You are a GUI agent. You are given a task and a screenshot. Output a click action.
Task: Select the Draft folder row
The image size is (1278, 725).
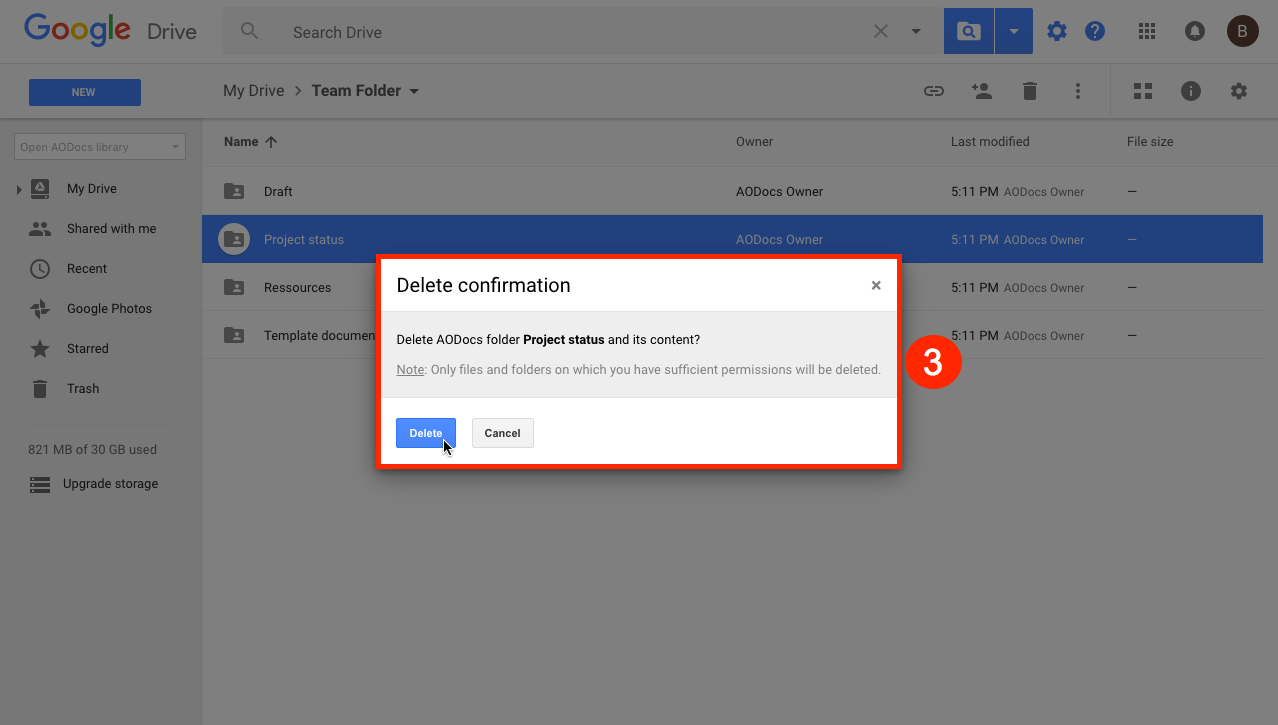point(732,191)
